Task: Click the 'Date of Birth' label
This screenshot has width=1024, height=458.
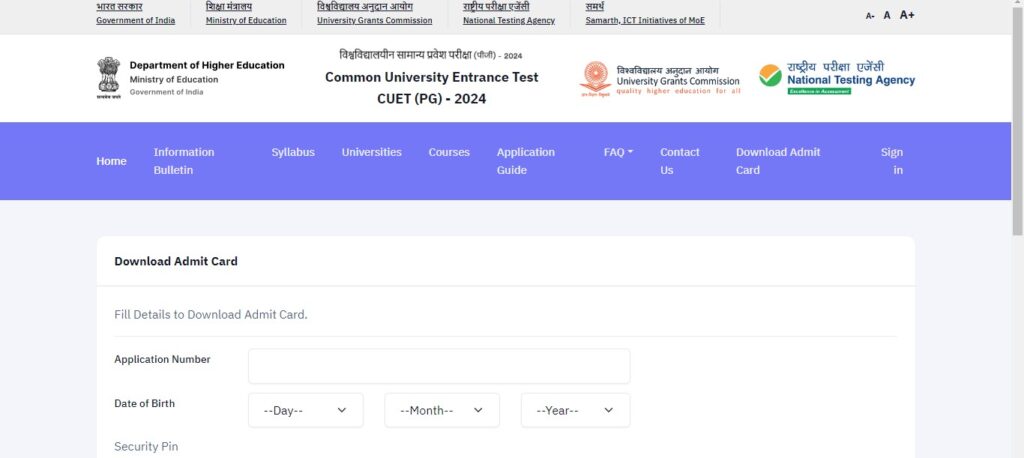Action: (144, 404)
